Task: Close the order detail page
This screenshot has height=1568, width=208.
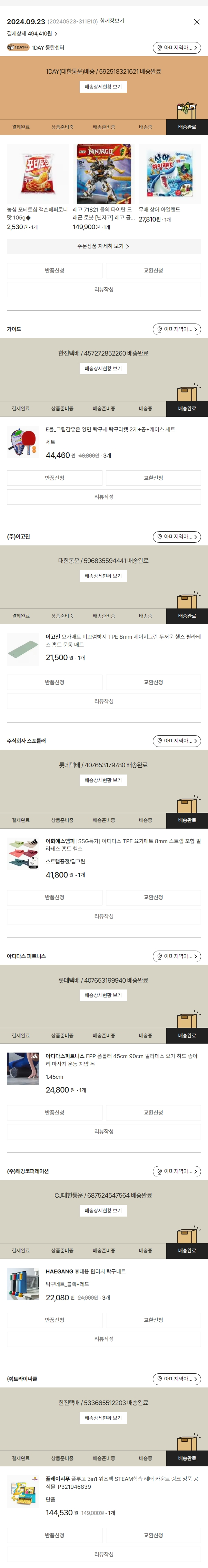Action: [196, 22]
